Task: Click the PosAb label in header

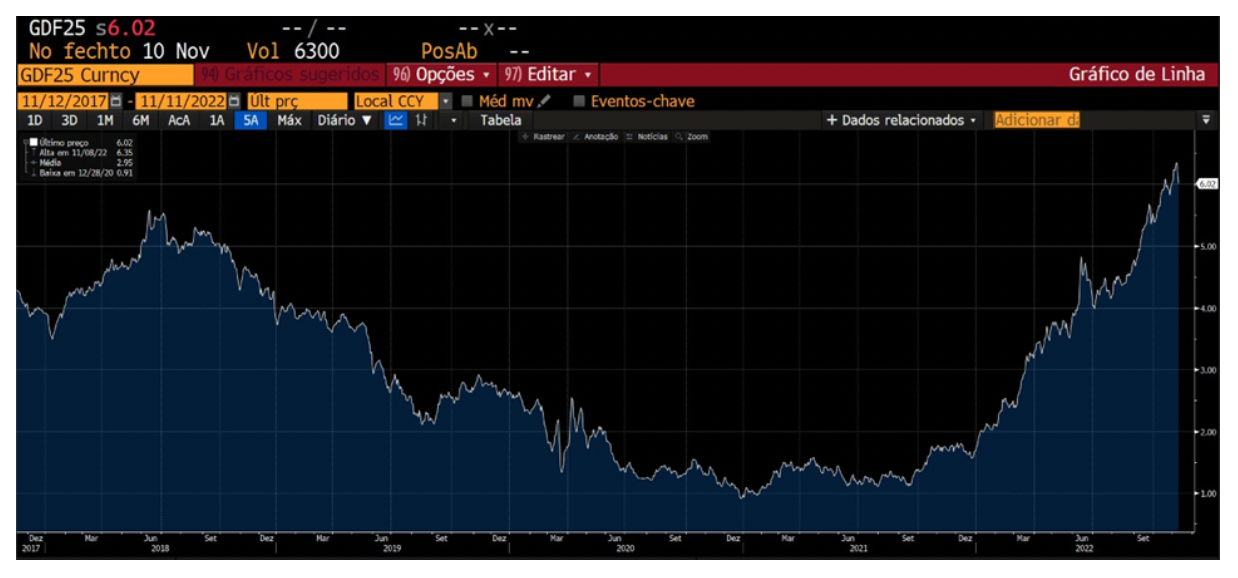Action: pyautogui.click(x=449, y=51)
